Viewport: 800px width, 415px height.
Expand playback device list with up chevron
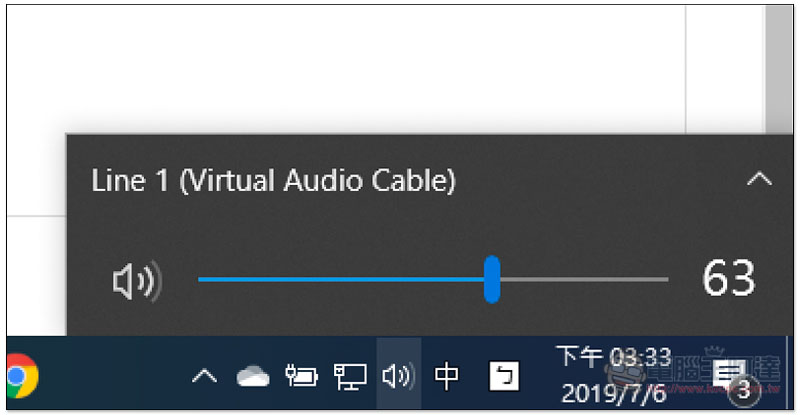click(759, 179)
